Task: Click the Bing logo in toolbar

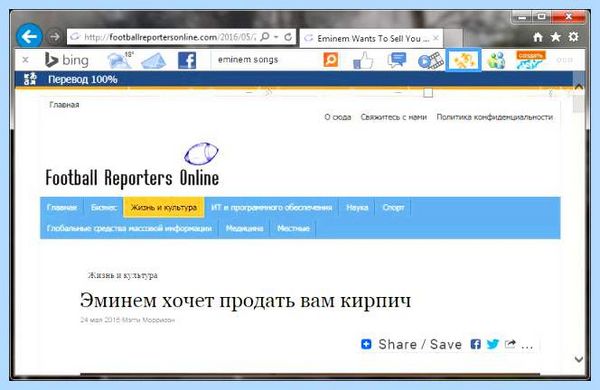Action: pyautogui.click(x=67, y=60)
